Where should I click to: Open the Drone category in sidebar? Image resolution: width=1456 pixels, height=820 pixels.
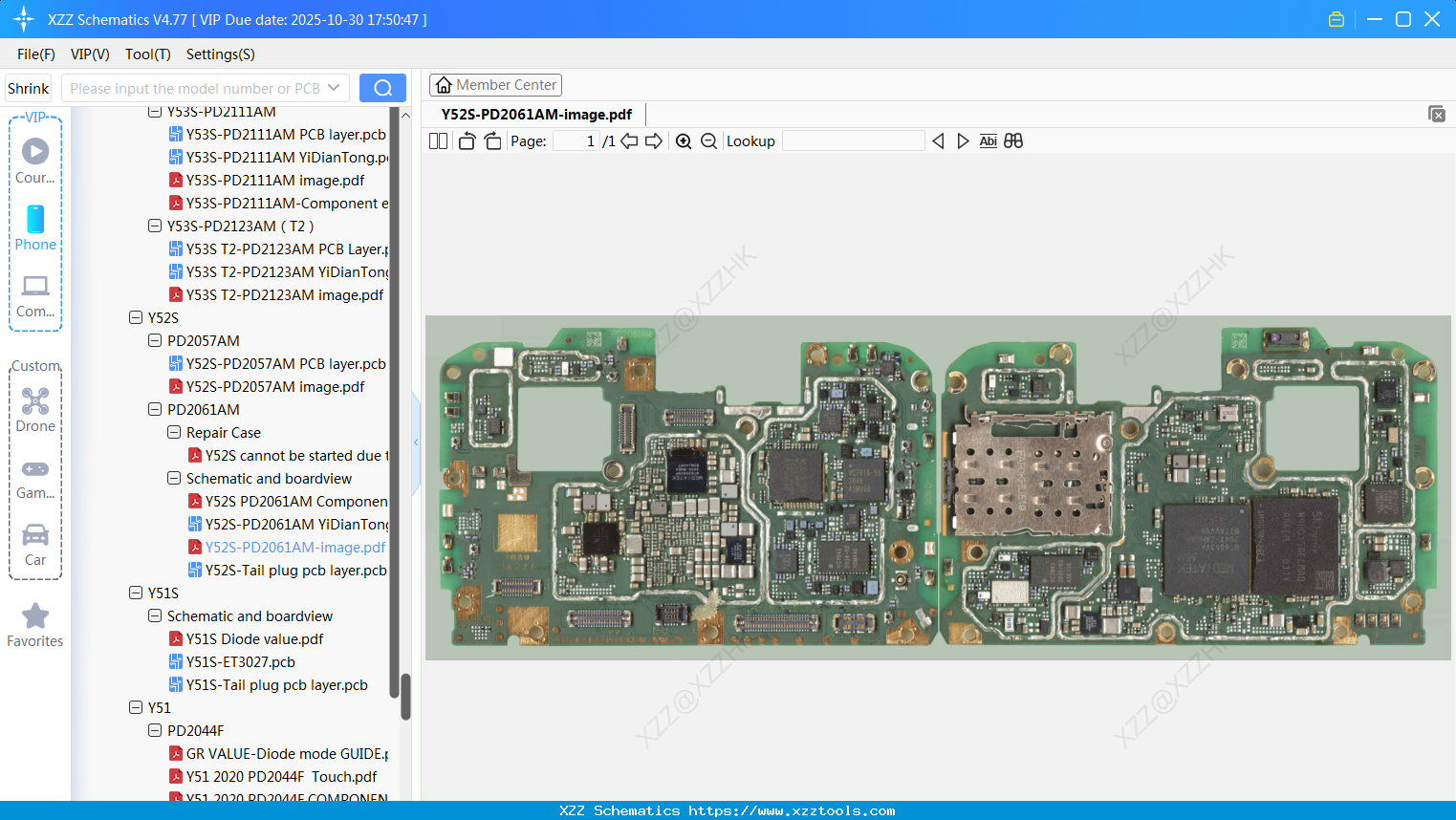click(35, 410)
